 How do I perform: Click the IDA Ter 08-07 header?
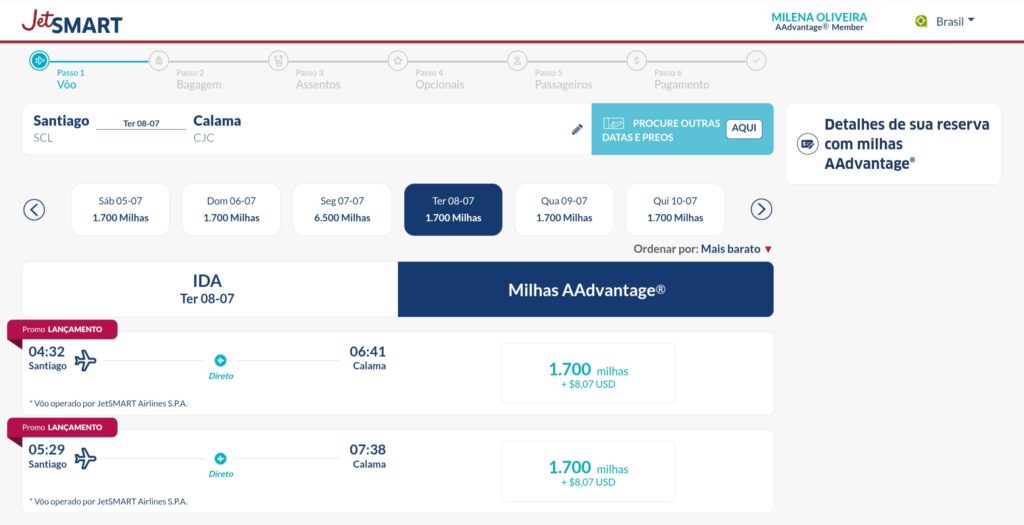point(210,290)
